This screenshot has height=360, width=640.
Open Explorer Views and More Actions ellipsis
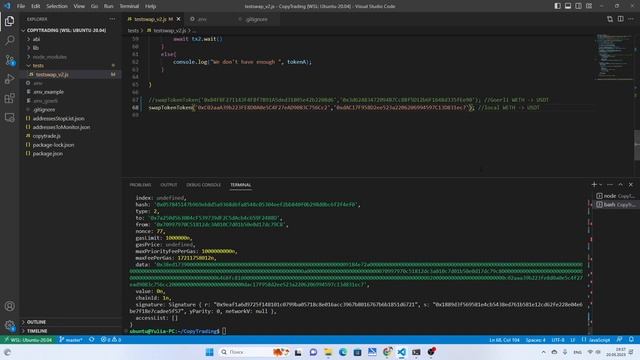tap(112, 19)
